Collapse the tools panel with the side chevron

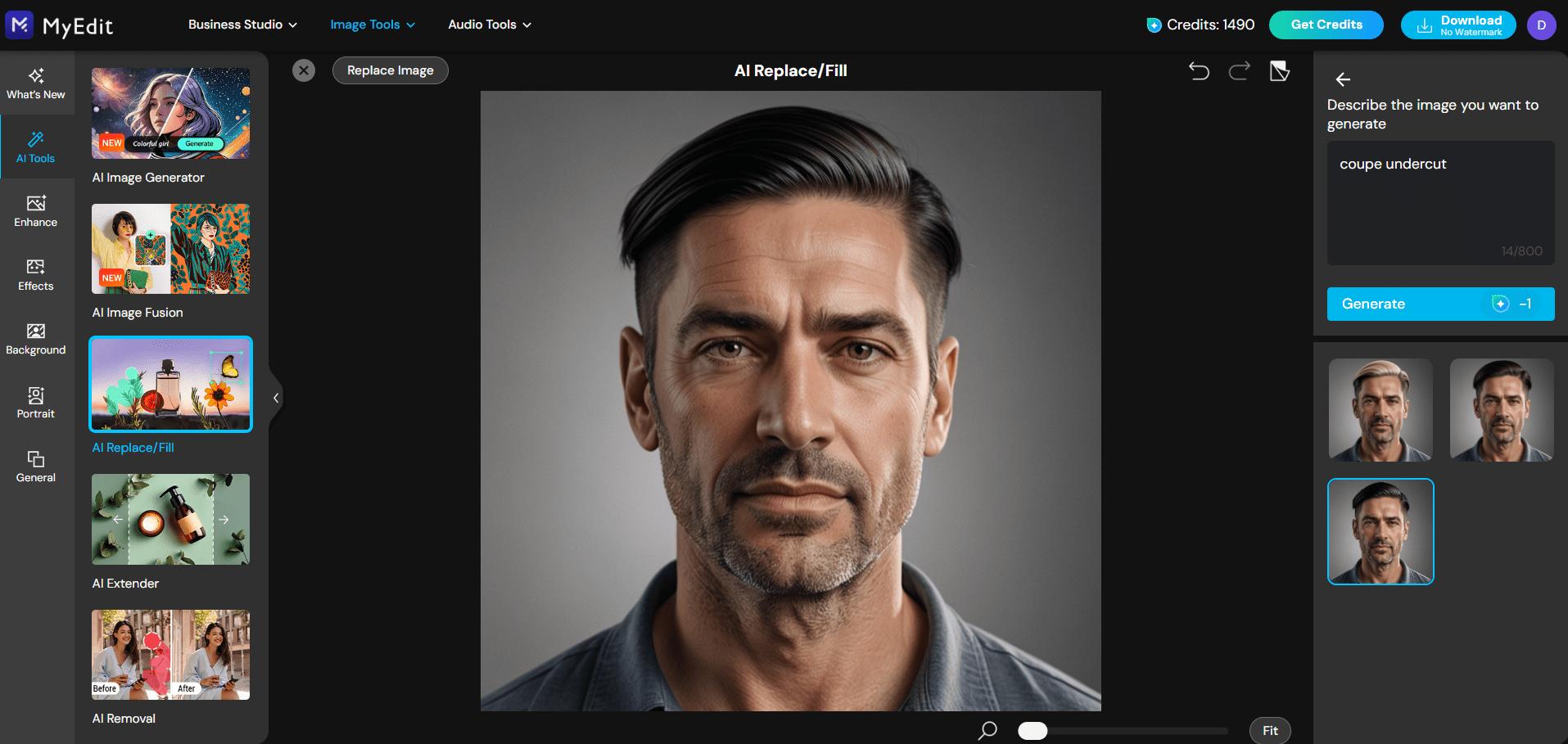[x=276, y=398]
